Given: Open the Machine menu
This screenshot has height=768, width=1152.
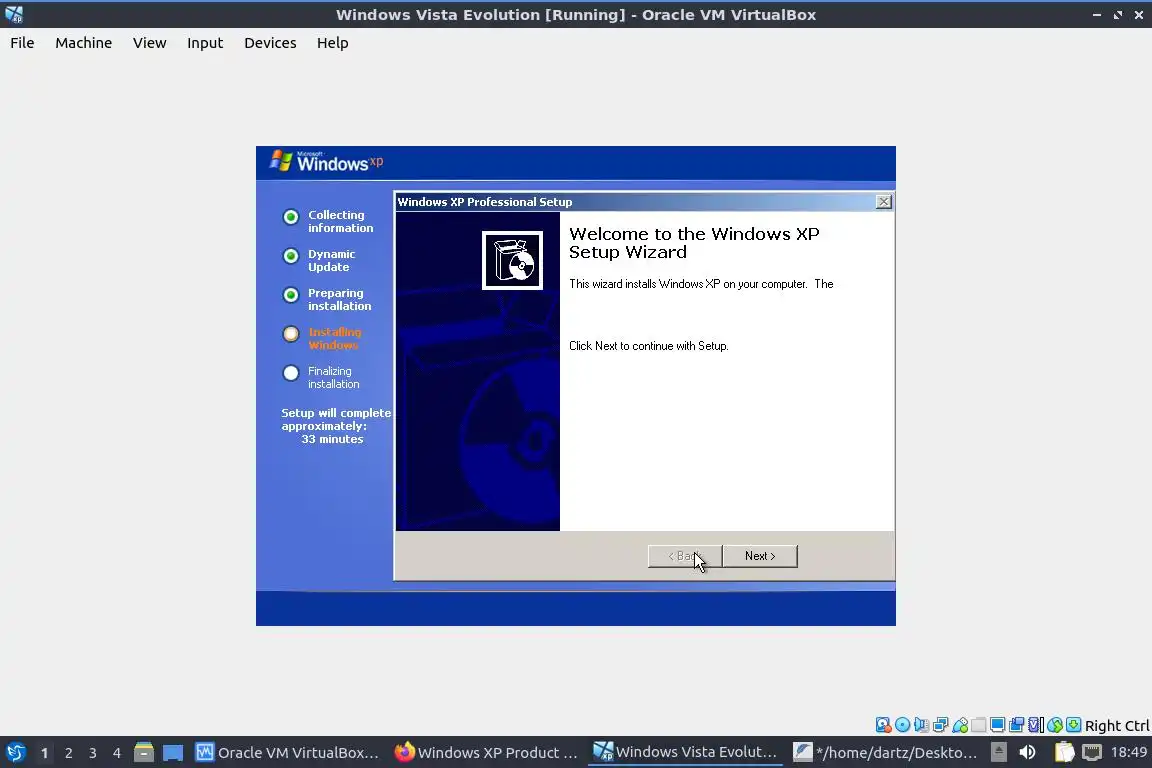Looking at the screenshot, I should 84,43.
